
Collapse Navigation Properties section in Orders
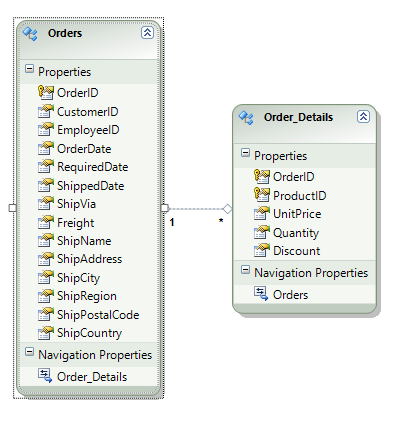29,352
